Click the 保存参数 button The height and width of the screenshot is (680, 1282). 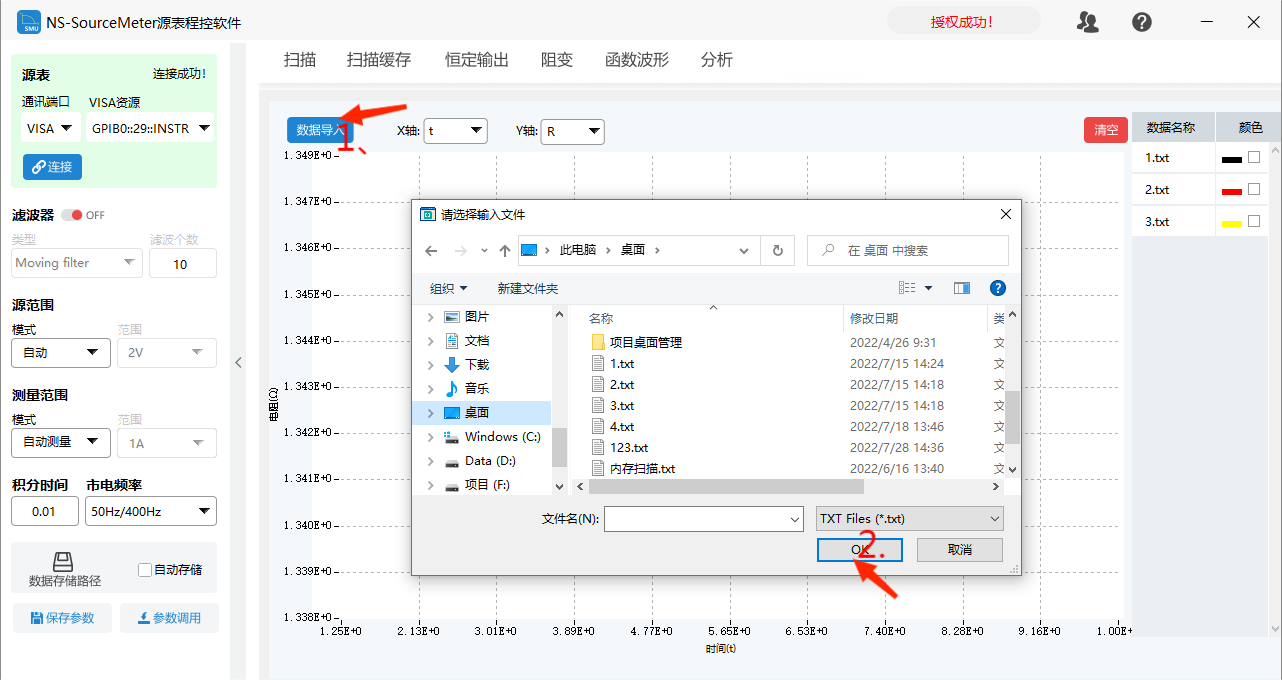[x=62, y=618]
